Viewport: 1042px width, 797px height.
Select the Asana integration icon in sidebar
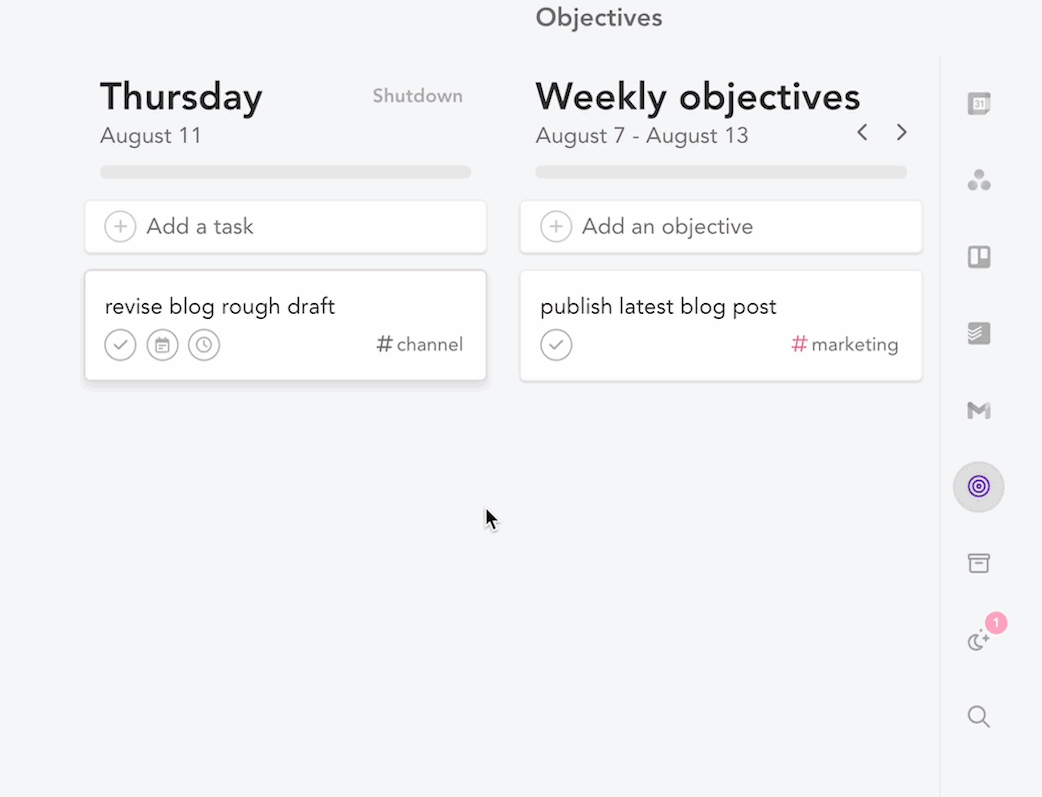978,180
